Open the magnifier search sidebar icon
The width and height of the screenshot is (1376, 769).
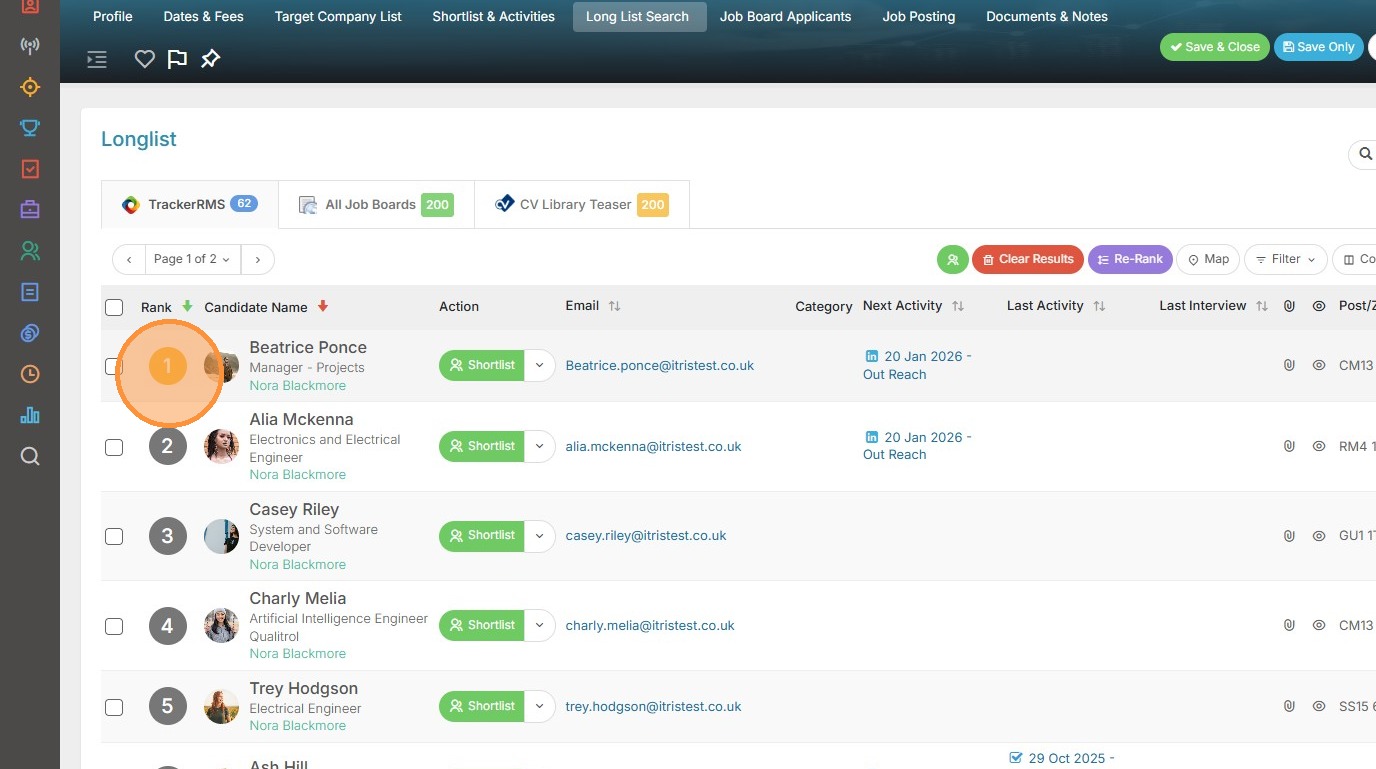[30, 457]
